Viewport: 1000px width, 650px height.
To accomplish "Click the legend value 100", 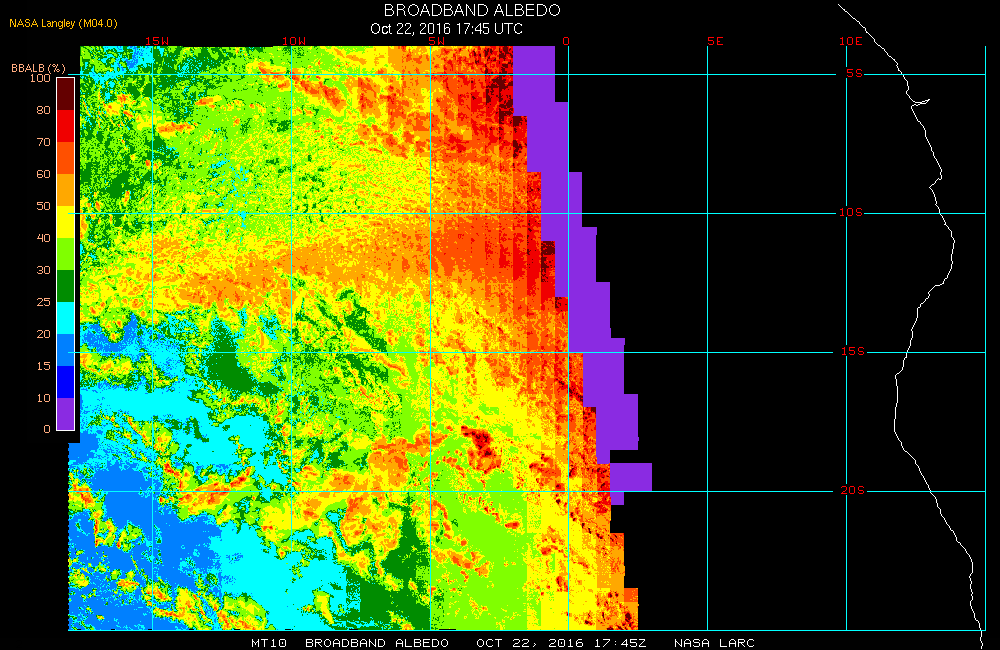I will pyautogui.click(x=40, y=78).
